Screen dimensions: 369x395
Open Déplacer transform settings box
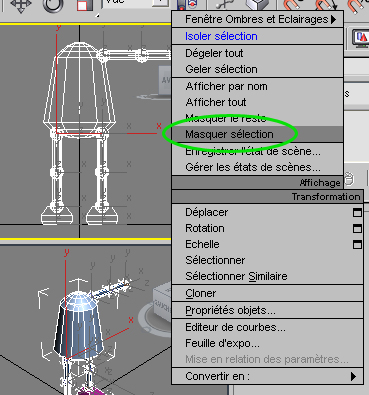point(357,212)
